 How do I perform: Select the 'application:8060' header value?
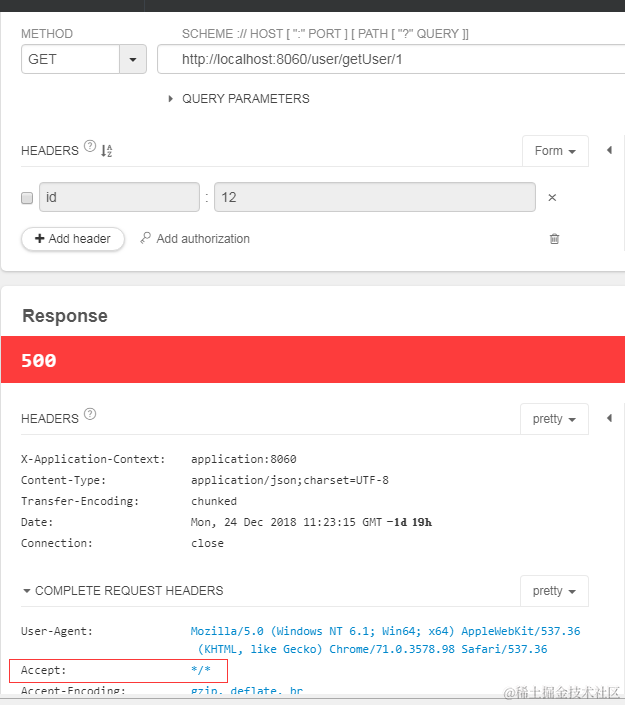(244, 459)
